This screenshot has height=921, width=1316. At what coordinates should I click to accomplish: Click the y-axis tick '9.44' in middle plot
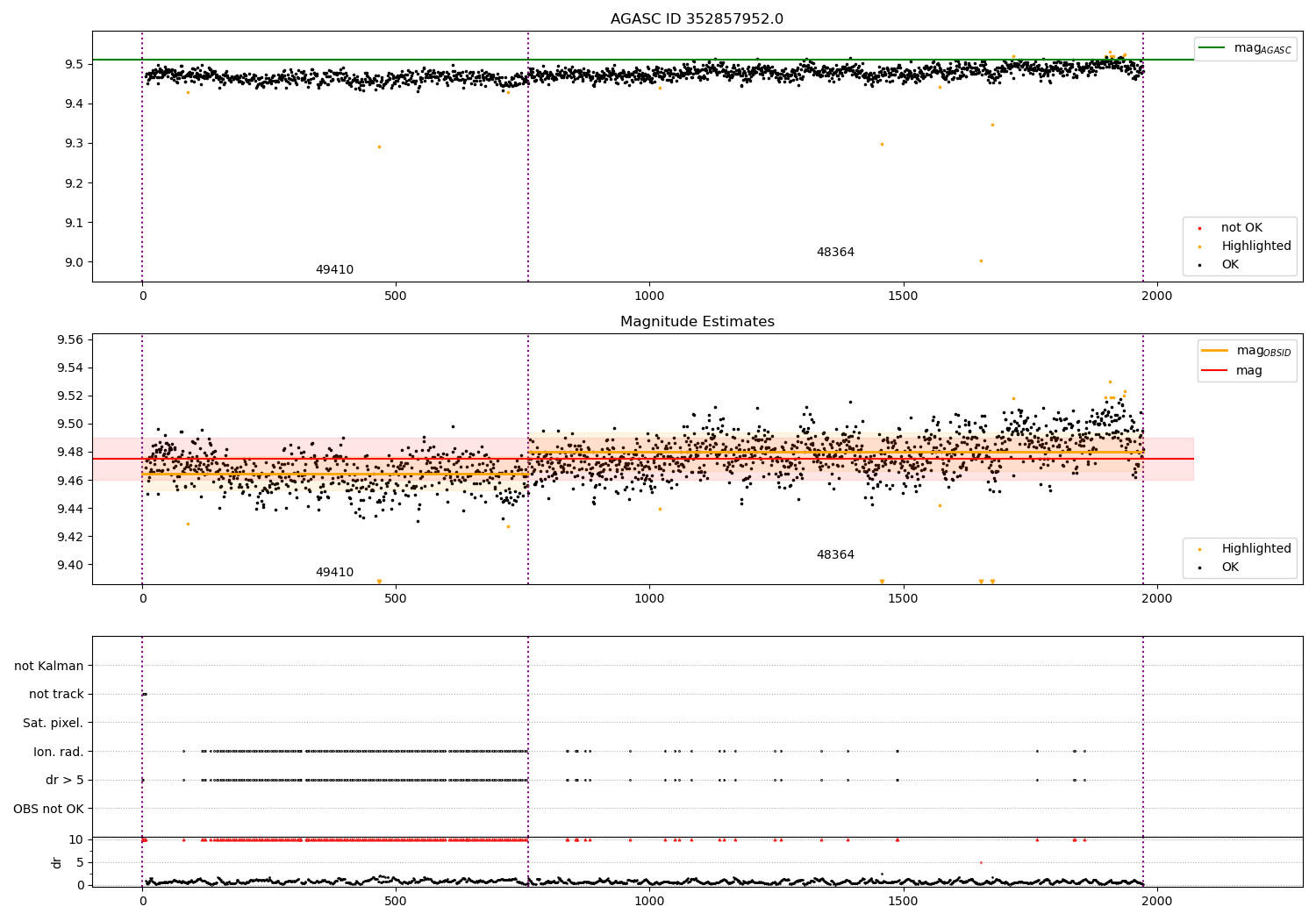tap(70, 509)
